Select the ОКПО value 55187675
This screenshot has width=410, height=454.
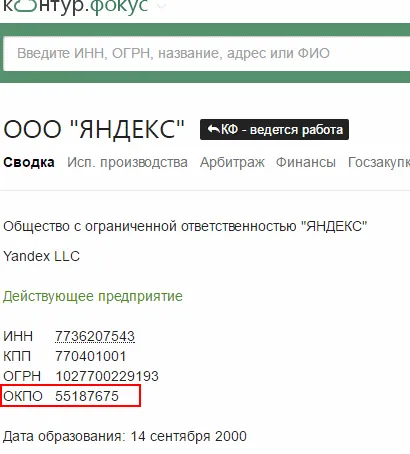[x=87, y=396]
